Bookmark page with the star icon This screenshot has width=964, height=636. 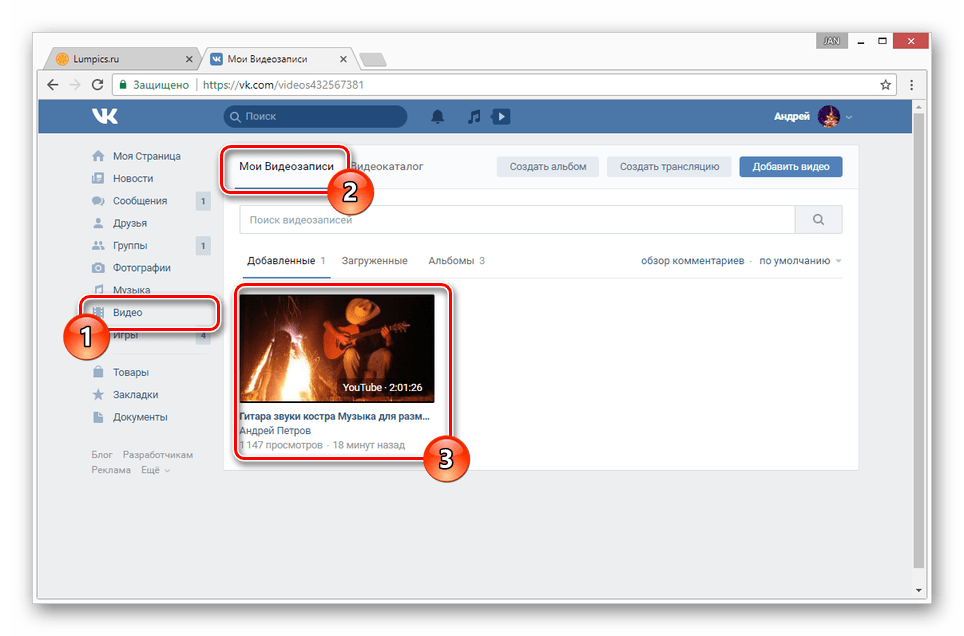(885, 85)
